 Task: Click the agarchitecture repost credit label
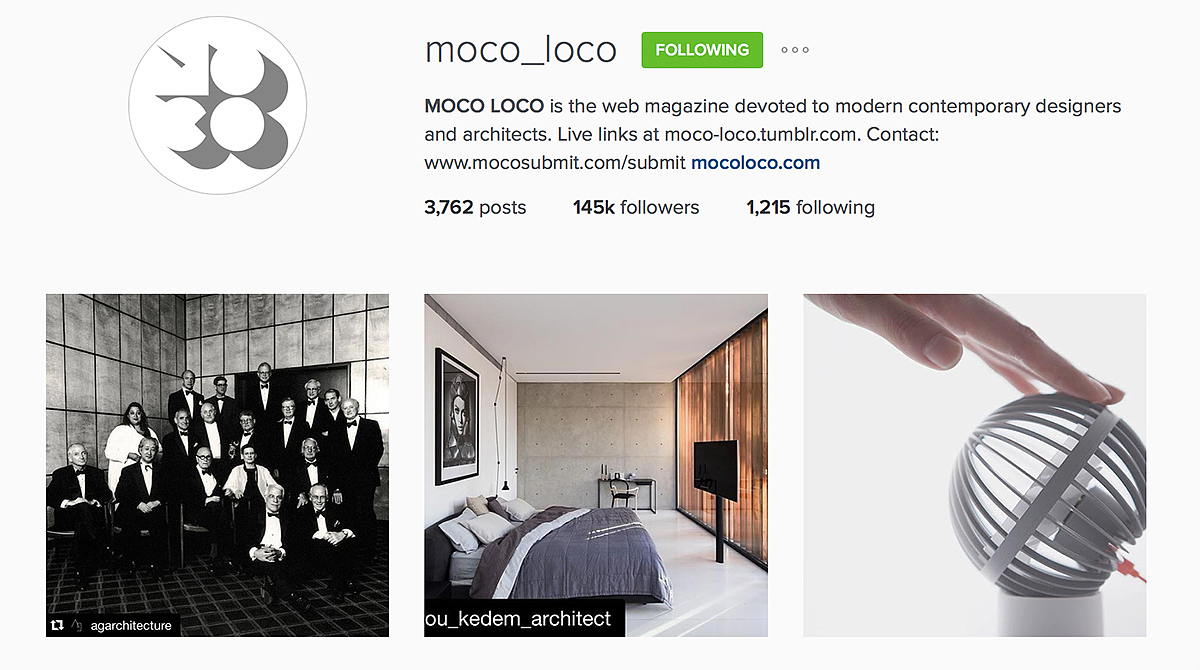point(131,626)
